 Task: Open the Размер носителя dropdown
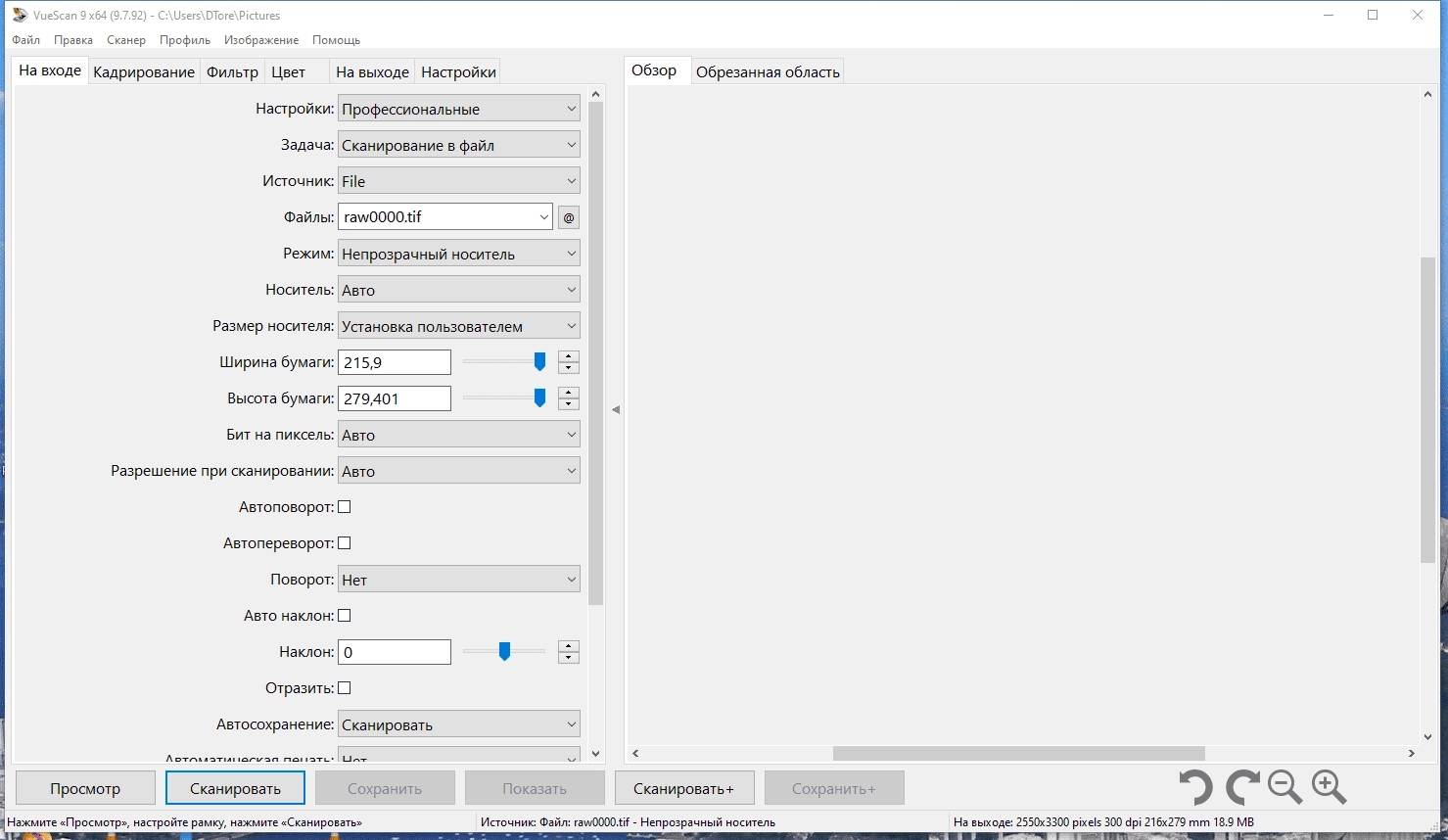pos(458,326)
